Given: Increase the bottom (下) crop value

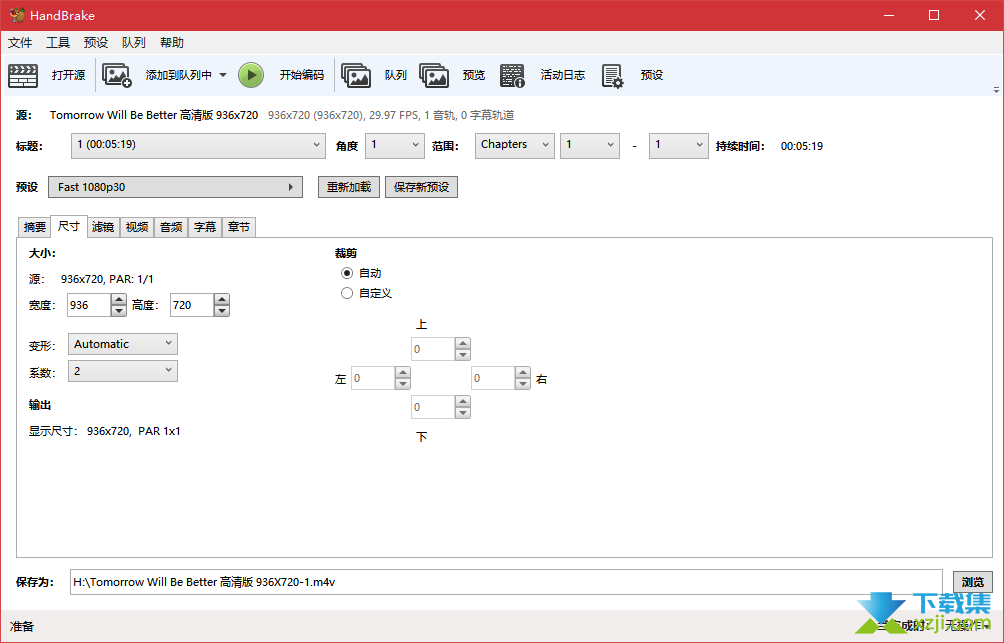Looking at the screenshot, I should 463,402.
